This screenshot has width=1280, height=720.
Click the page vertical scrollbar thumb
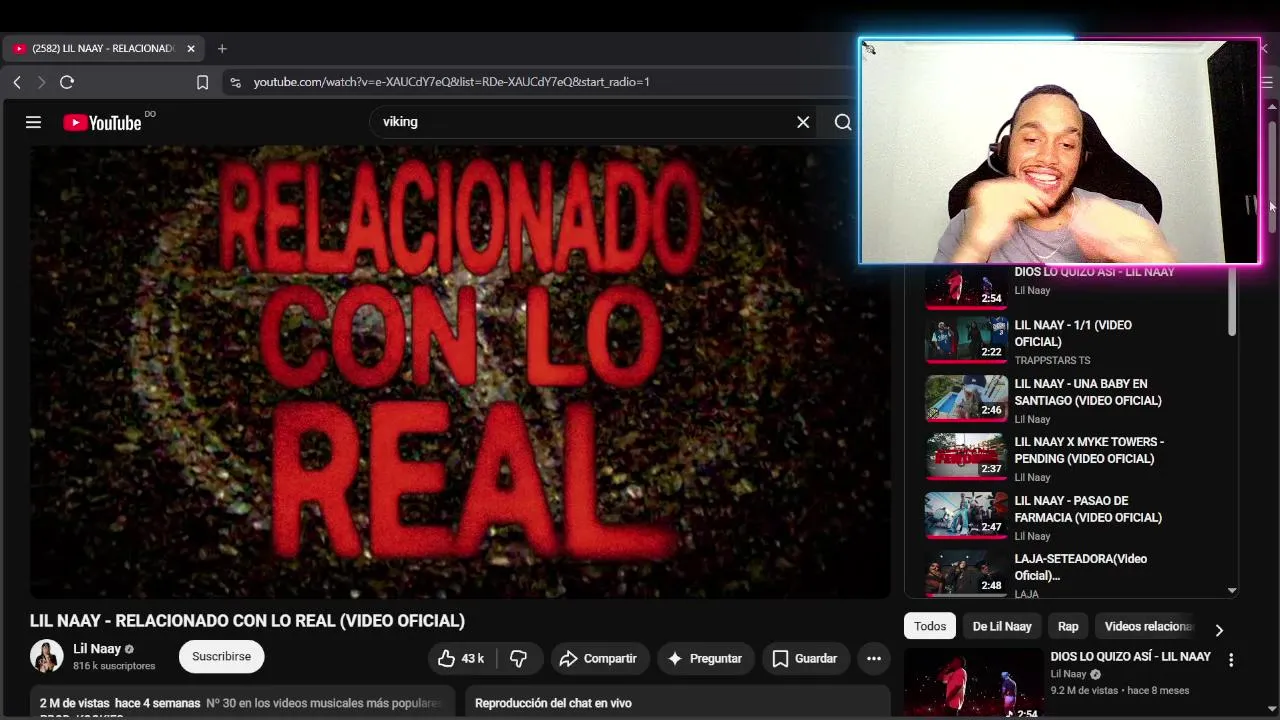[1272, 175]
